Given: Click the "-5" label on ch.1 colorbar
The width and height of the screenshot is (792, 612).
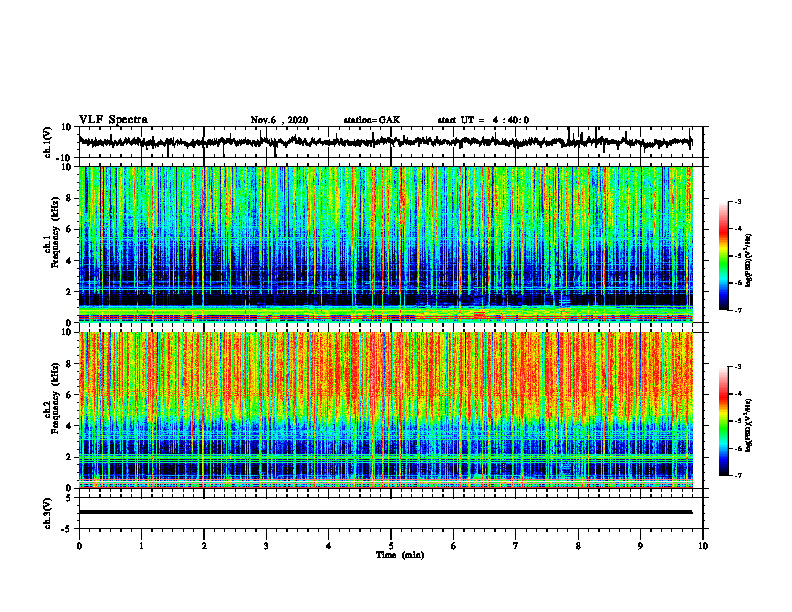Looking at the screenshot, I should [737, 256].
